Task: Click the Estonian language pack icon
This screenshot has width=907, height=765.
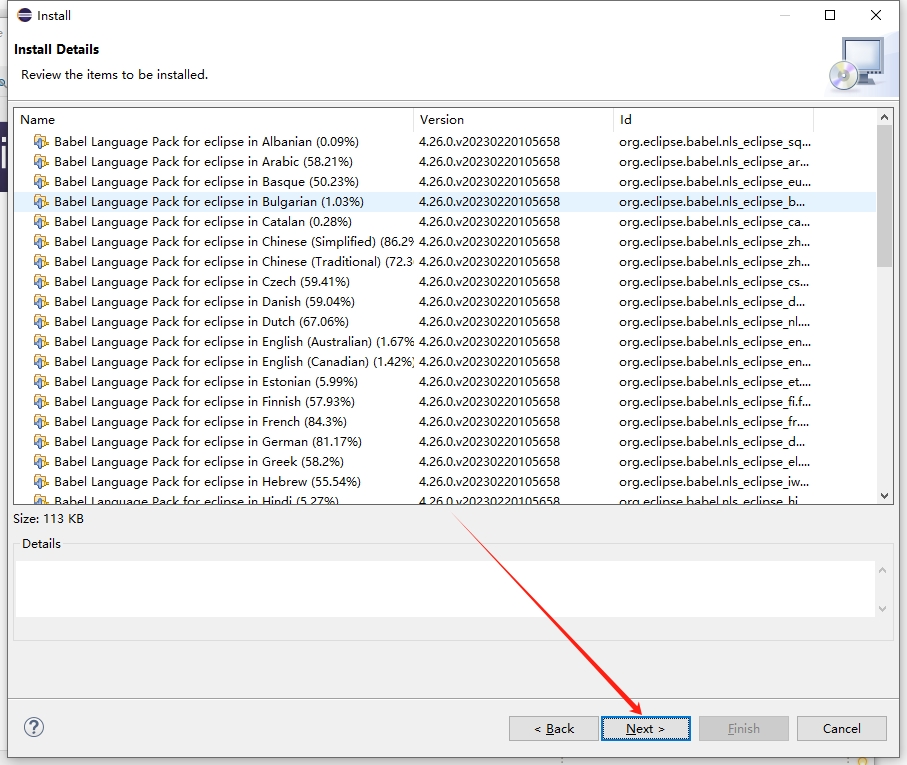Action: 40,382
